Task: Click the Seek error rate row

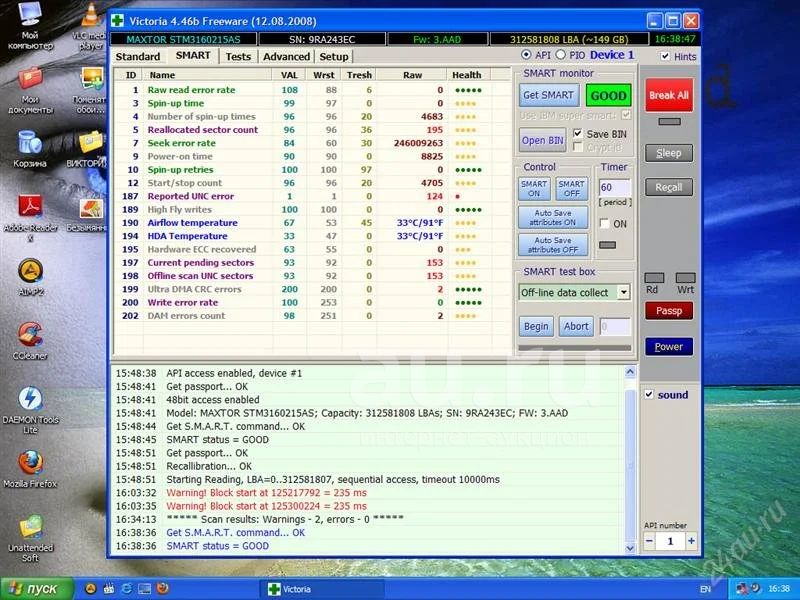Action: pos(312,143)
